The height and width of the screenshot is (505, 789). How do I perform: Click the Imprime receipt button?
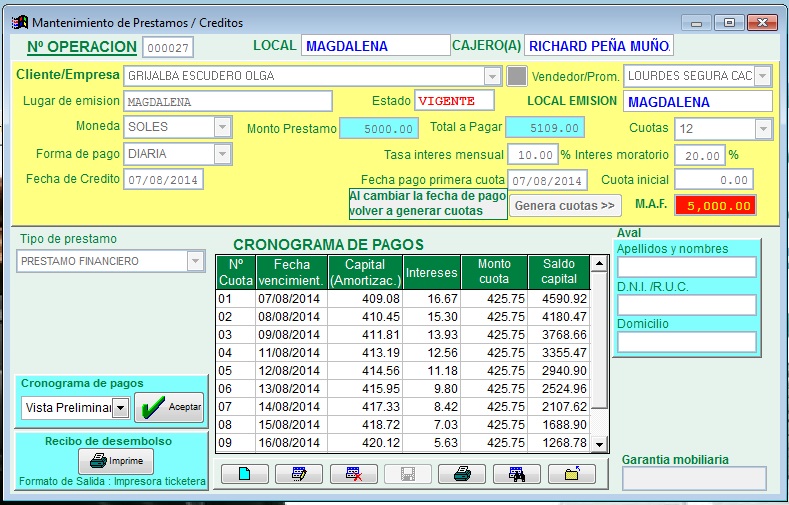pos(116,461)
